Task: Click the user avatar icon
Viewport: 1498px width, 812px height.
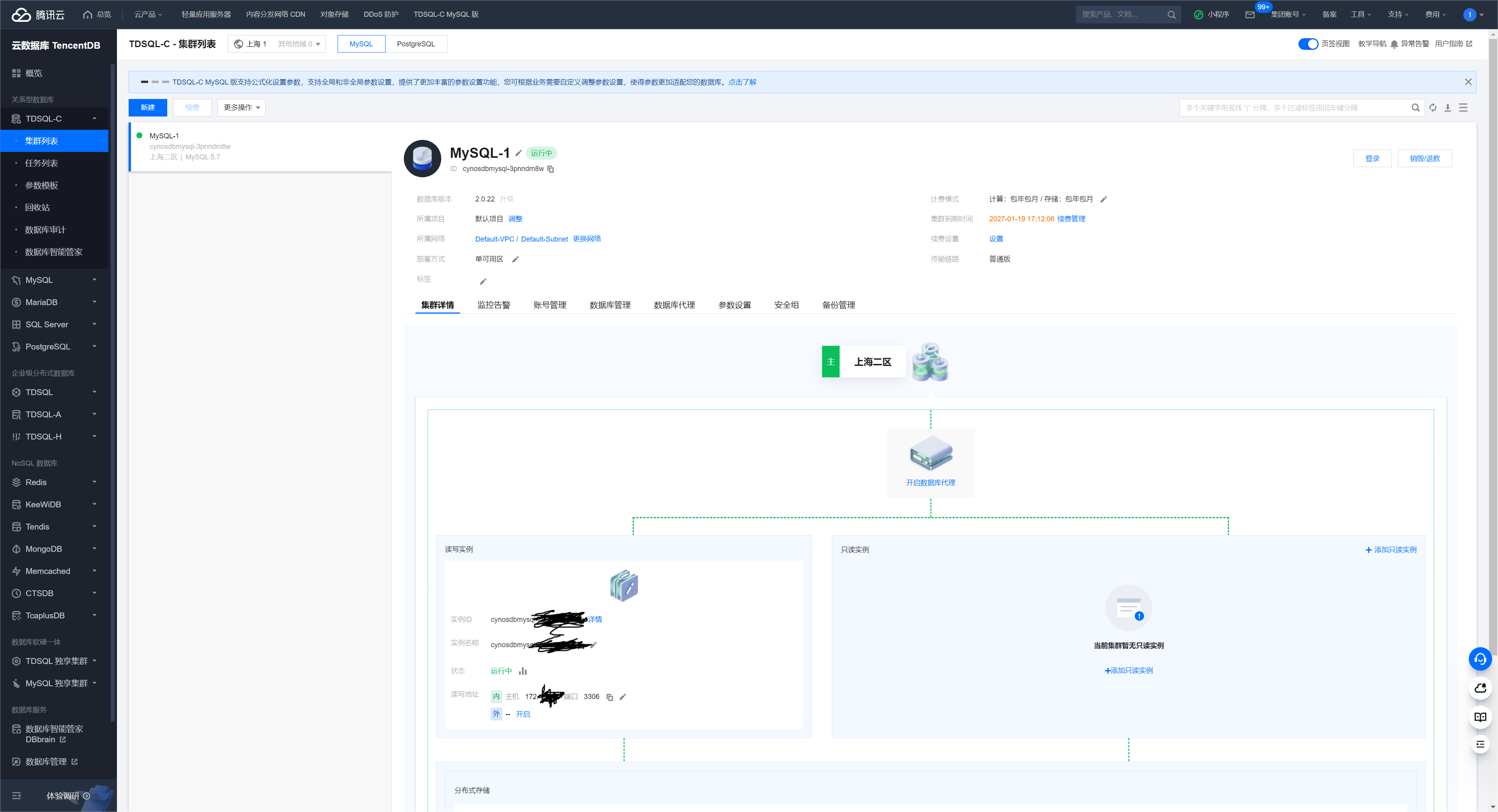Action: [1470, 14]
